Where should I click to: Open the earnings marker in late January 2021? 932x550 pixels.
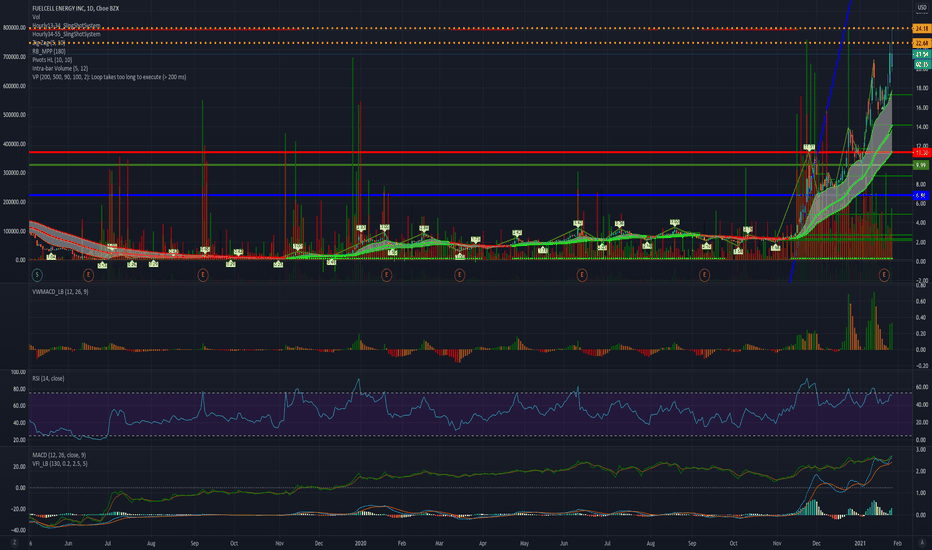click(x=884, y=275)
